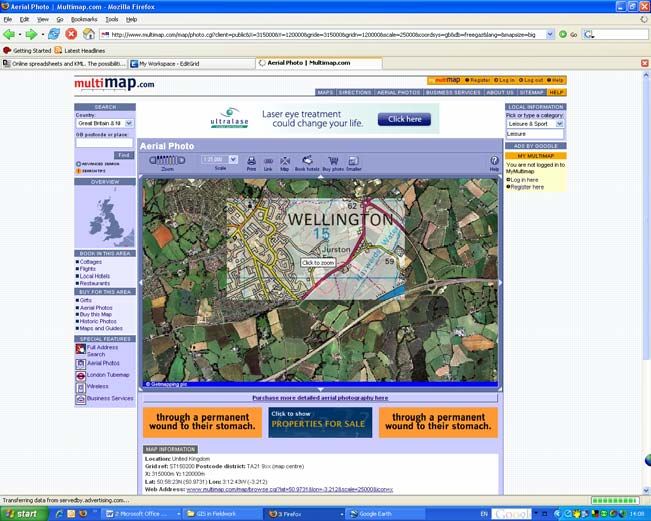Stop loading with the red Stop icon
This screenshot has height=521, width=651.
tap(71, 34)
